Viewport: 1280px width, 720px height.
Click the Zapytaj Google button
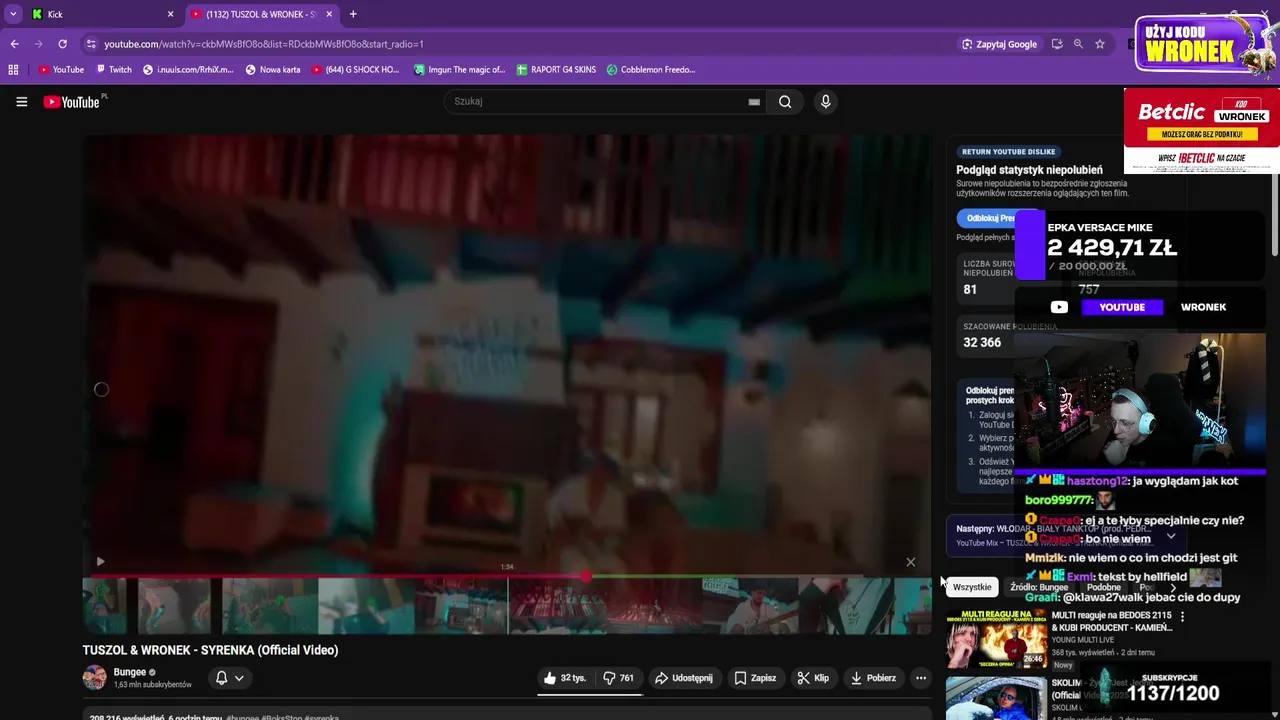(999, 44)
